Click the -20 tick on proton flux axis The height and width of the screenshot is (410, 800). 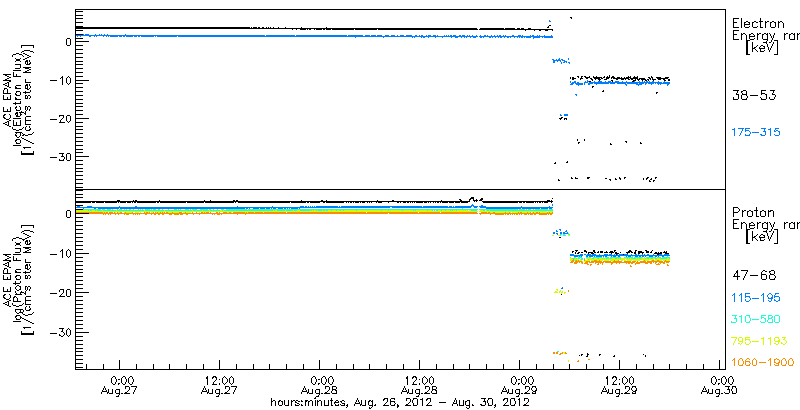(59, 293)
